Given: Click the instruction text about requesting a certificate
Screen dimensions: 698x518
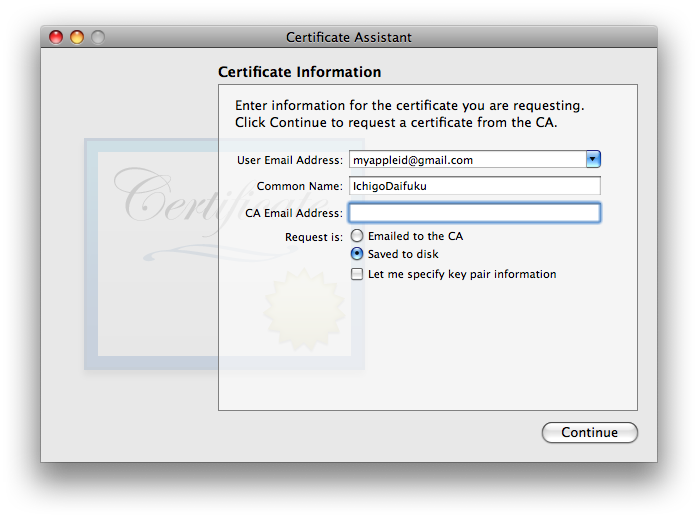Looking at the screenshot, I should (409, 114).
